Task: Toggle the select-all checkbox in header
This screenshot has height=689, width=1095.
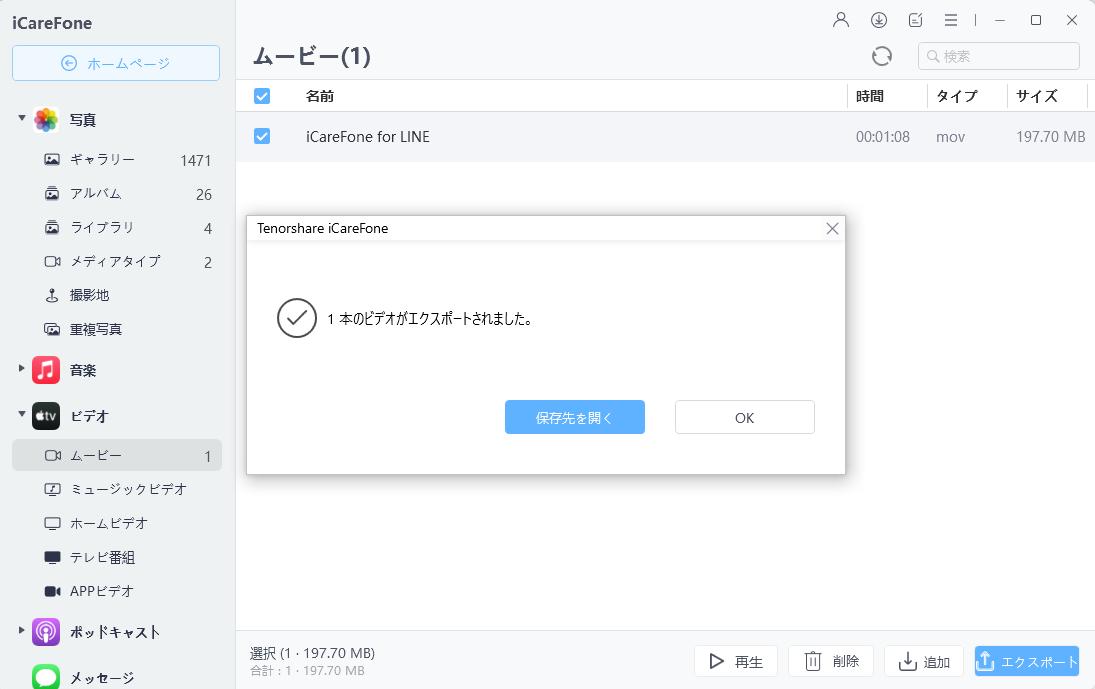Action: (x=262, y=96)
